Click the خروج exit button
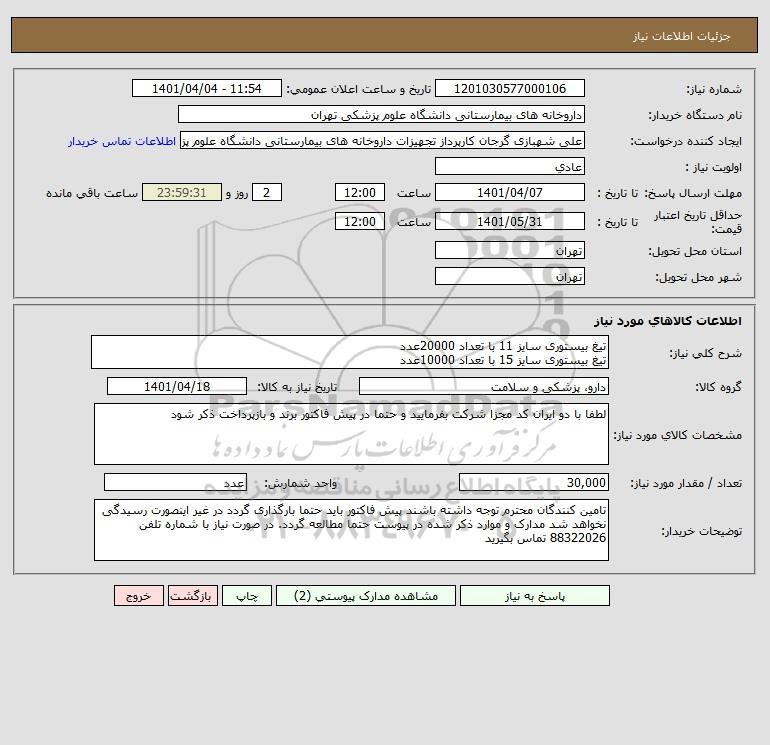 pyautogui.click(x=138, y=596)
